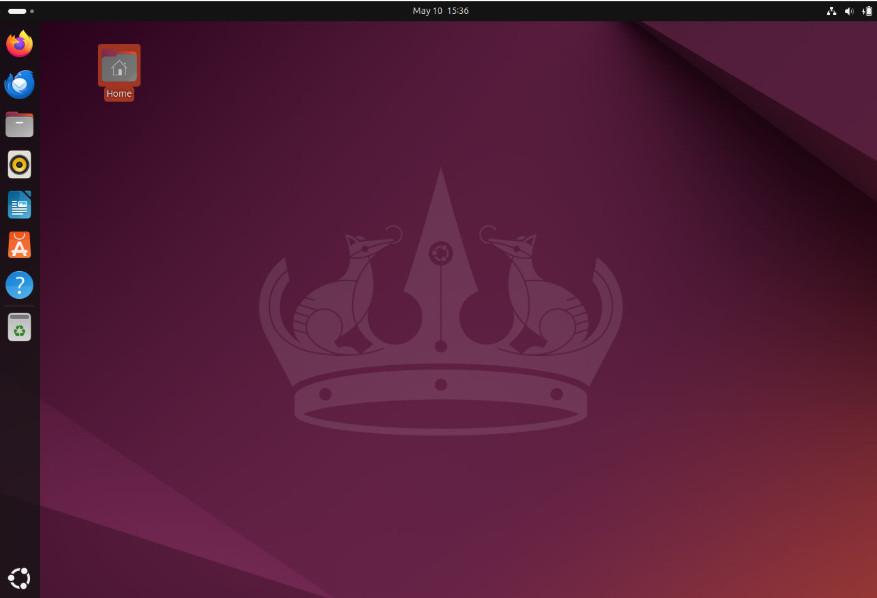Adjust sound via the volume control area
Screen dimensions: 877x598
click(x=849, y=11)
